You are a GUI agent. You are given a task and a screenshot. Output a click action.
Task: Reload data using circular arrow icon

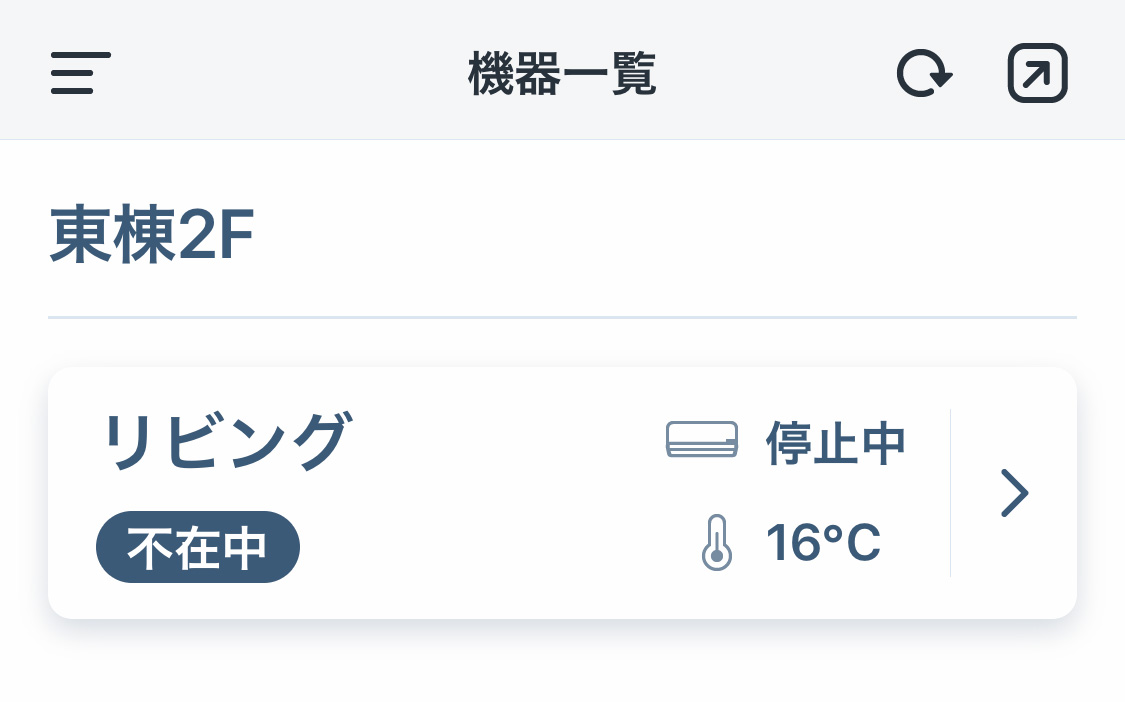coord(924,73)
